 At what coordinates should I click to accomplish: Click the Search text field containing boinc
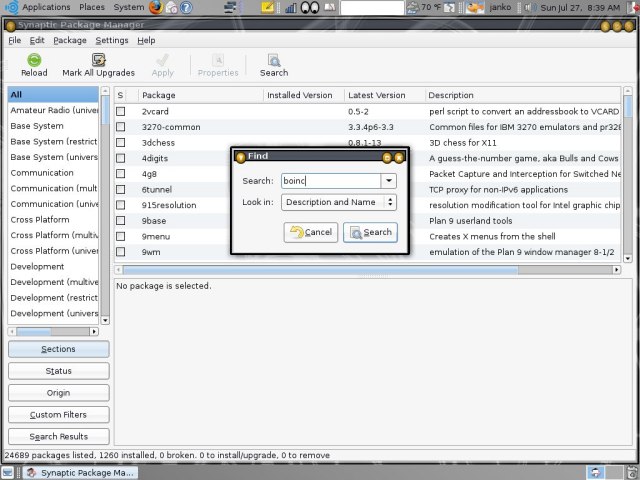(x=331, y=181)
